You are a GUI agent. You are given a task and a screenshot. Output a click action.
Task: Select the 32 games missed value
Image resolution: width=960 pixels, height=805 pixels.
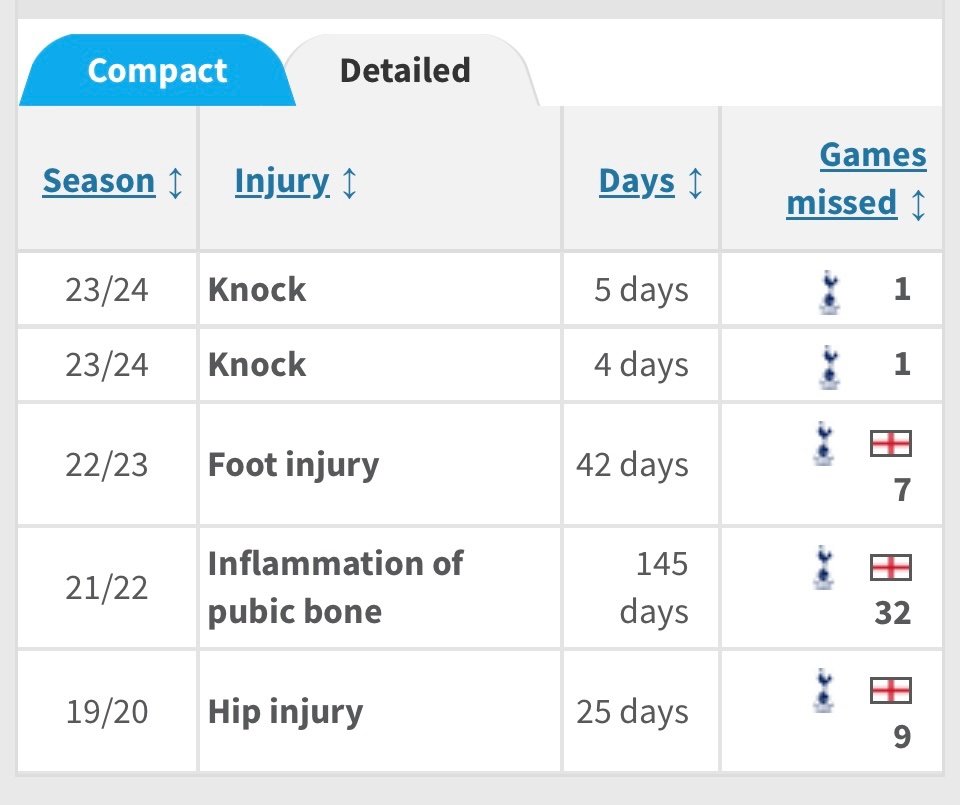point(893,613)
